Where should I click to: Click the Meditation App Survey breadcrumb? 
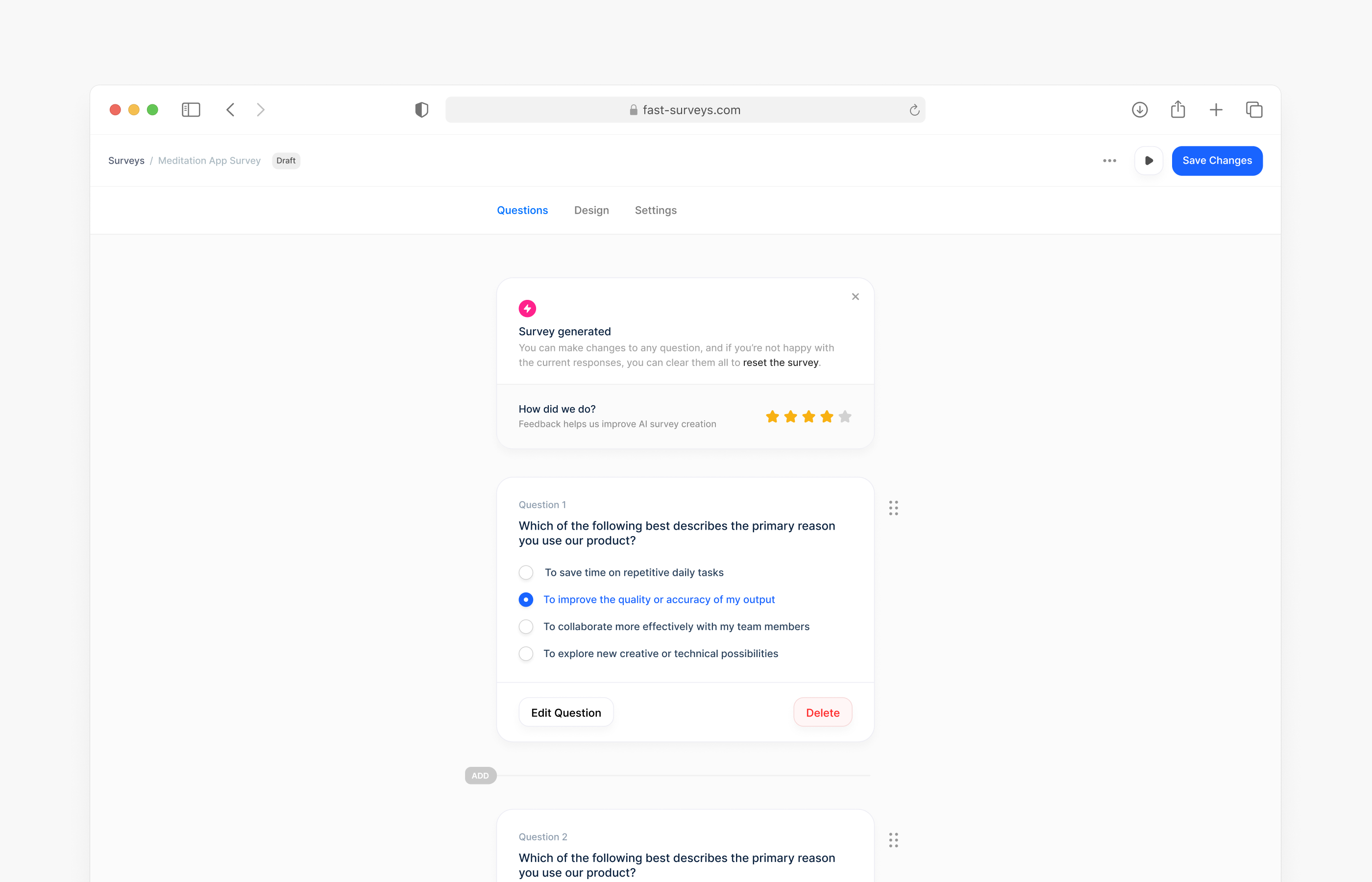click(x=209, y=161)
